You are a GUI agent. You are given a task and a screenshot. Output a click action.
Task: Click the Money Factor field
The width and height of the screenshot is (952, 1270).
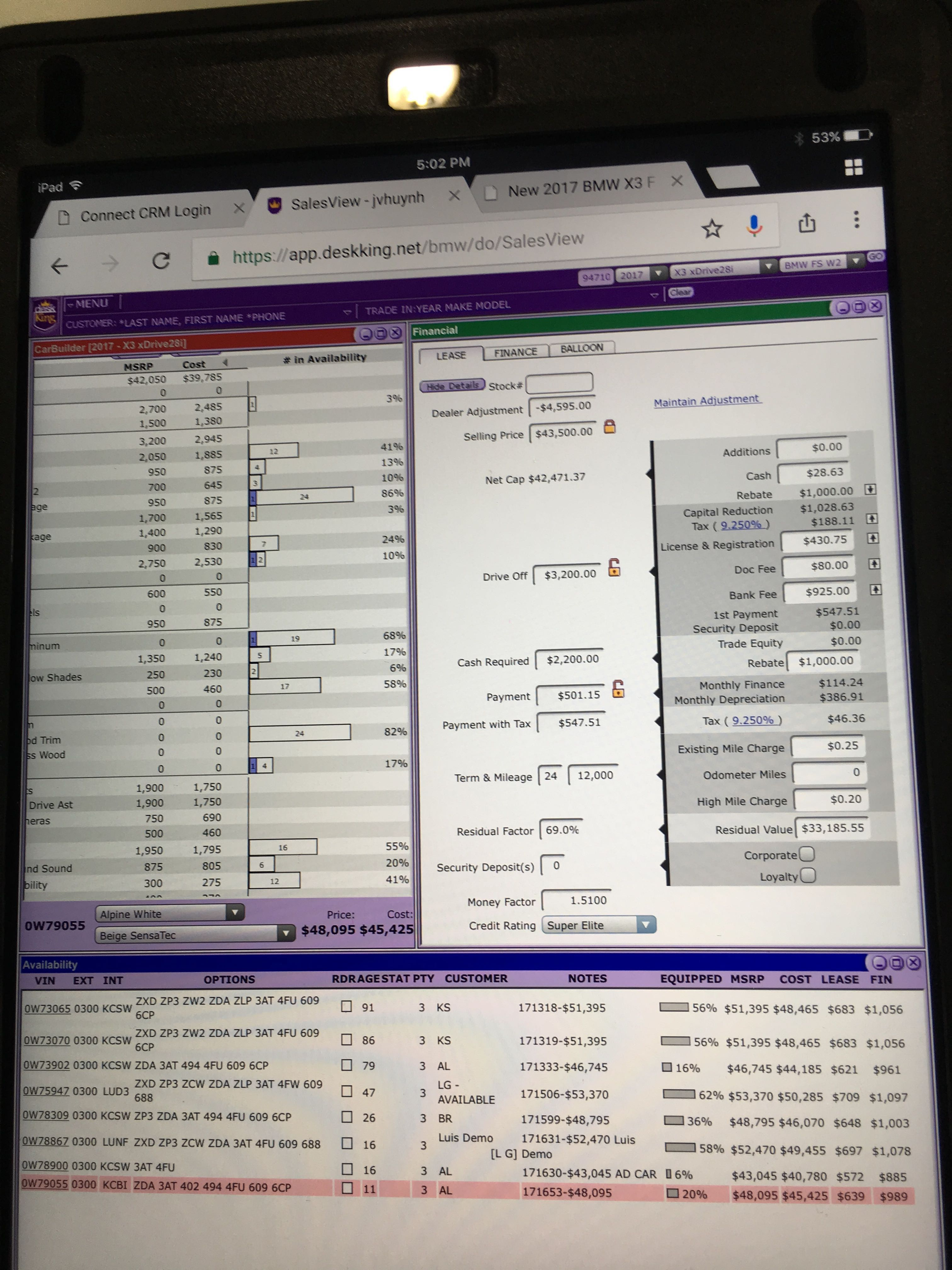[576, 900]
